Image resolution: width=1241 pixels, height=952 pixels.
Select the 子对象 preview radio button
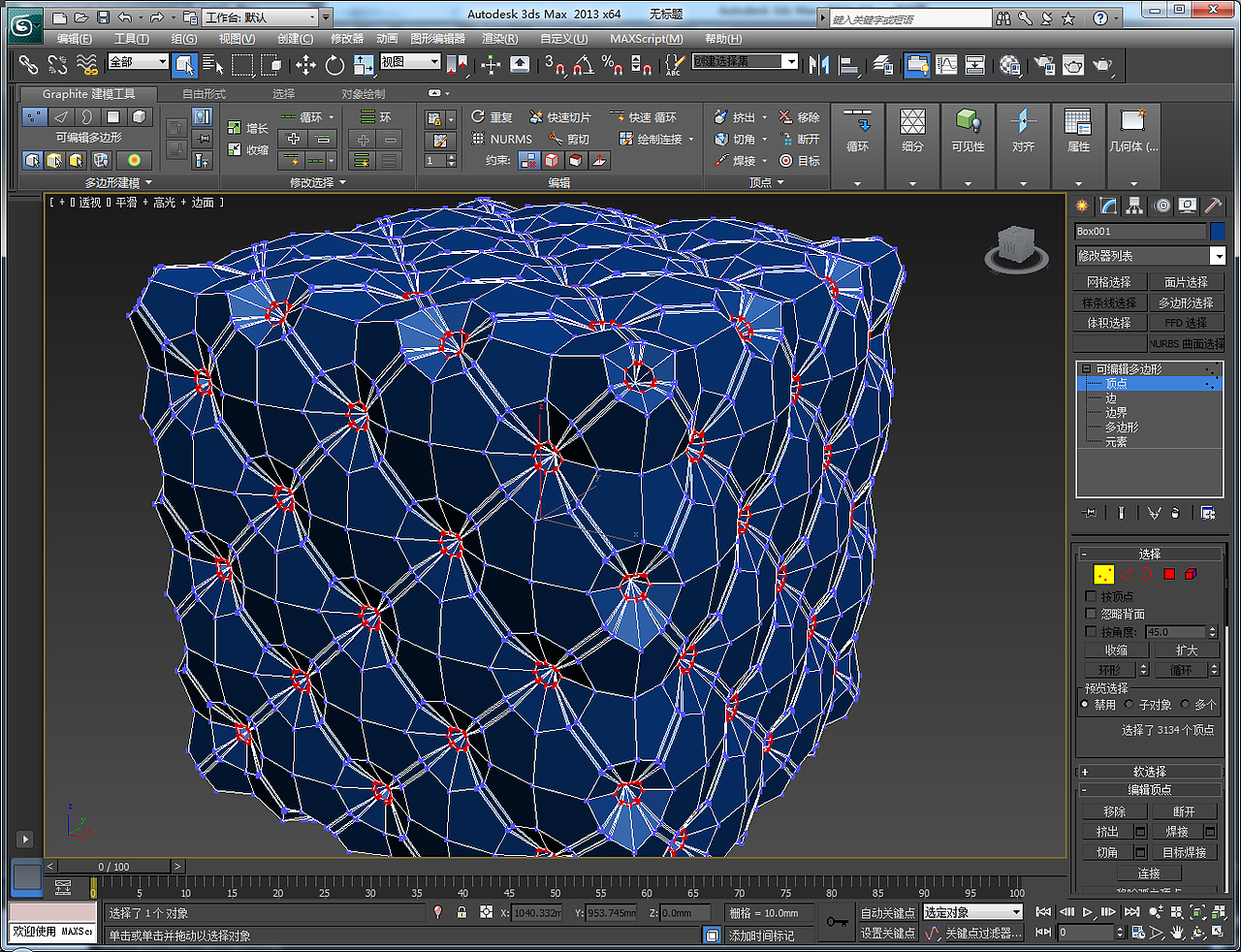click(x=1130, y=705)
